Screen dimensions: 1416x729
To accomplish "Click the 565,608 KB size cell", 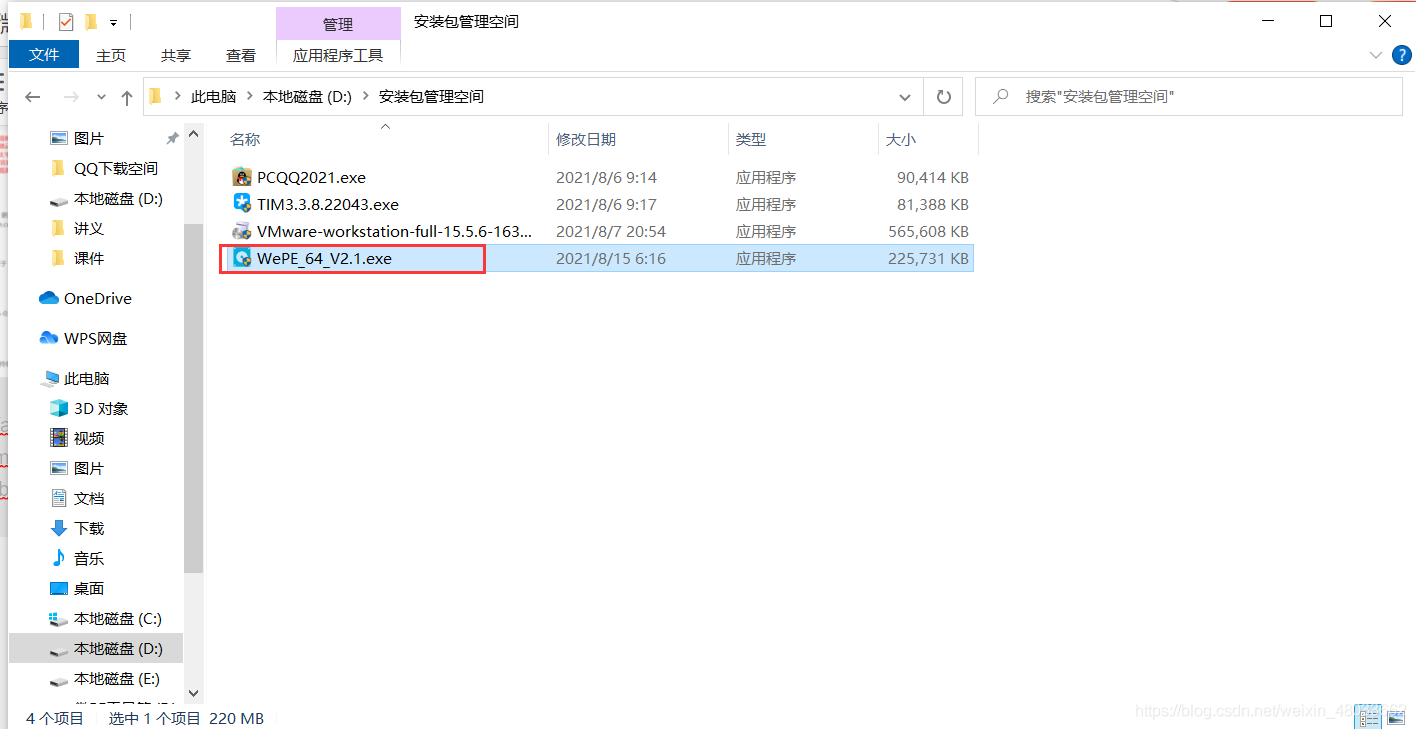I will [928, 231].
